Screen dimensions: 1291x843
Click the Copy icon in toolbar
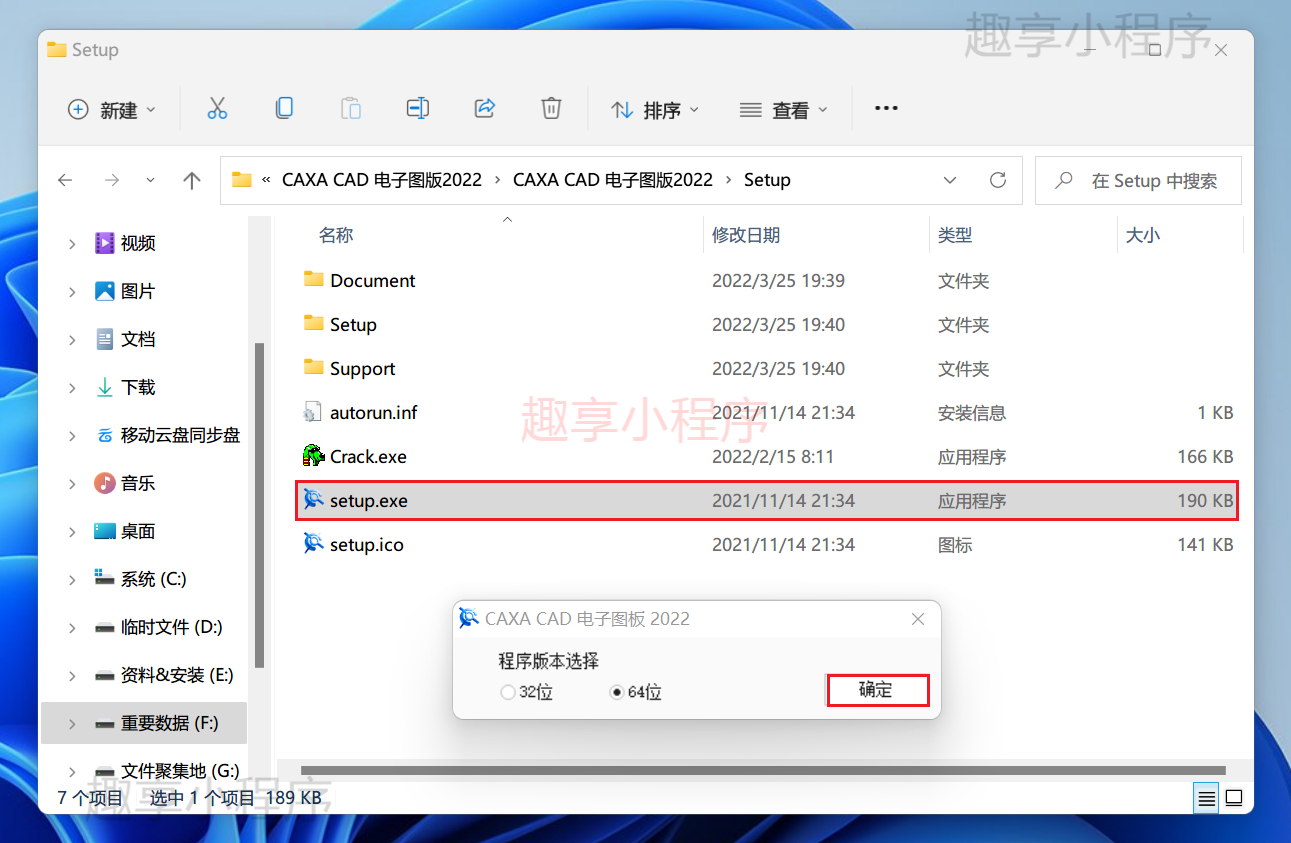click(x=284, y=109)
